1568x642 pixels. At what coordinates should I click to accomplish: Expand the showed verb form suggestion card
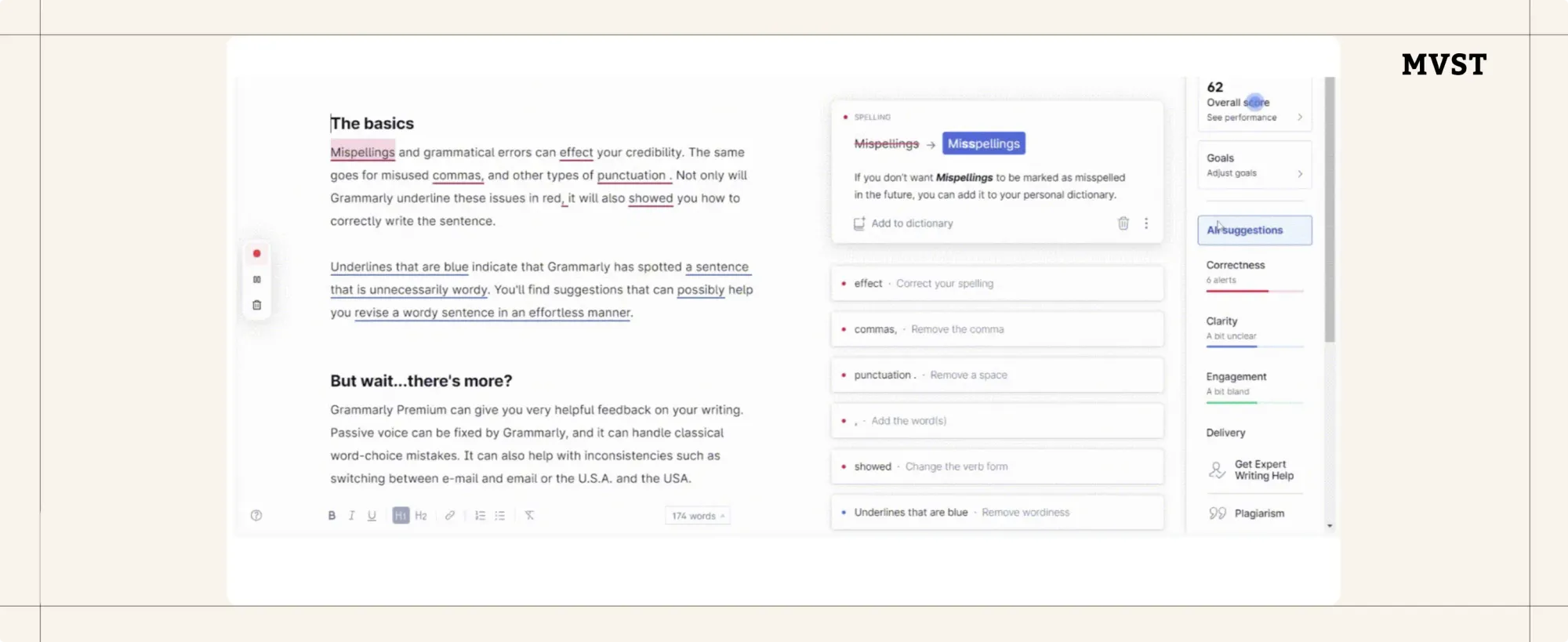point(997,466)
